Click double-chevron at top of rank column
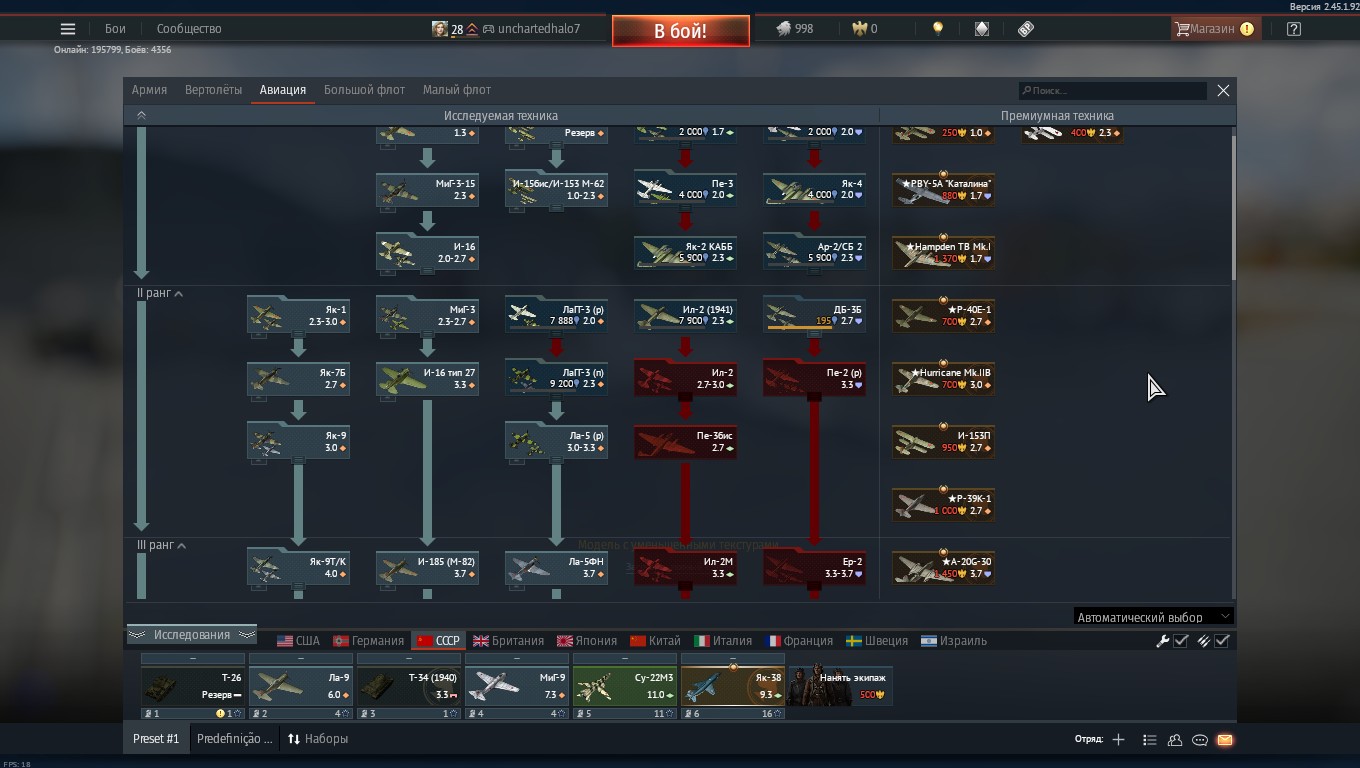 click(141, 116)
